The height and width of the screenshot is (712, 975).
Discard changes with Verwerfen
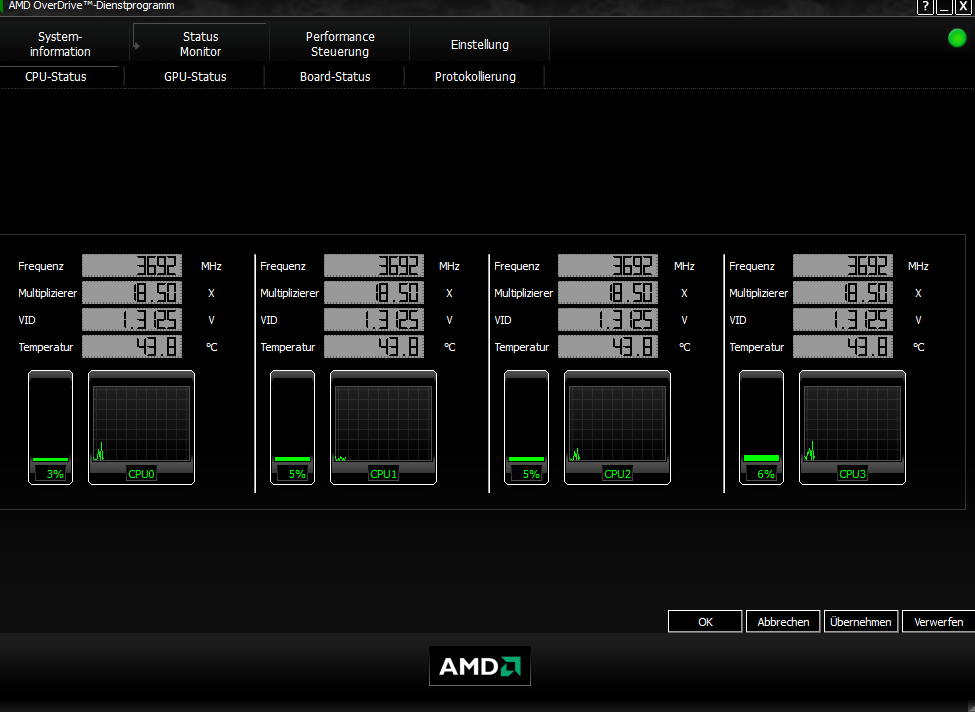click(938, 621)
